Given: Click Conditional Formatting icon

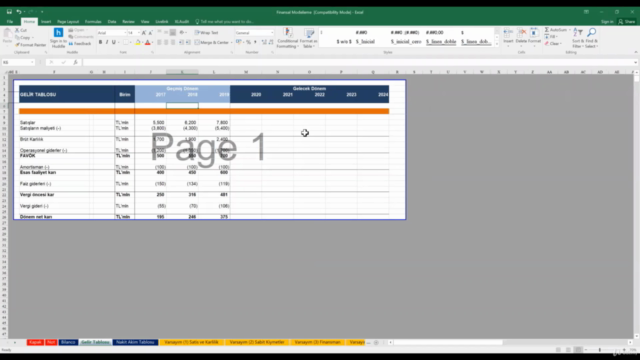Looking at the screenshot, I should [287, 33].
